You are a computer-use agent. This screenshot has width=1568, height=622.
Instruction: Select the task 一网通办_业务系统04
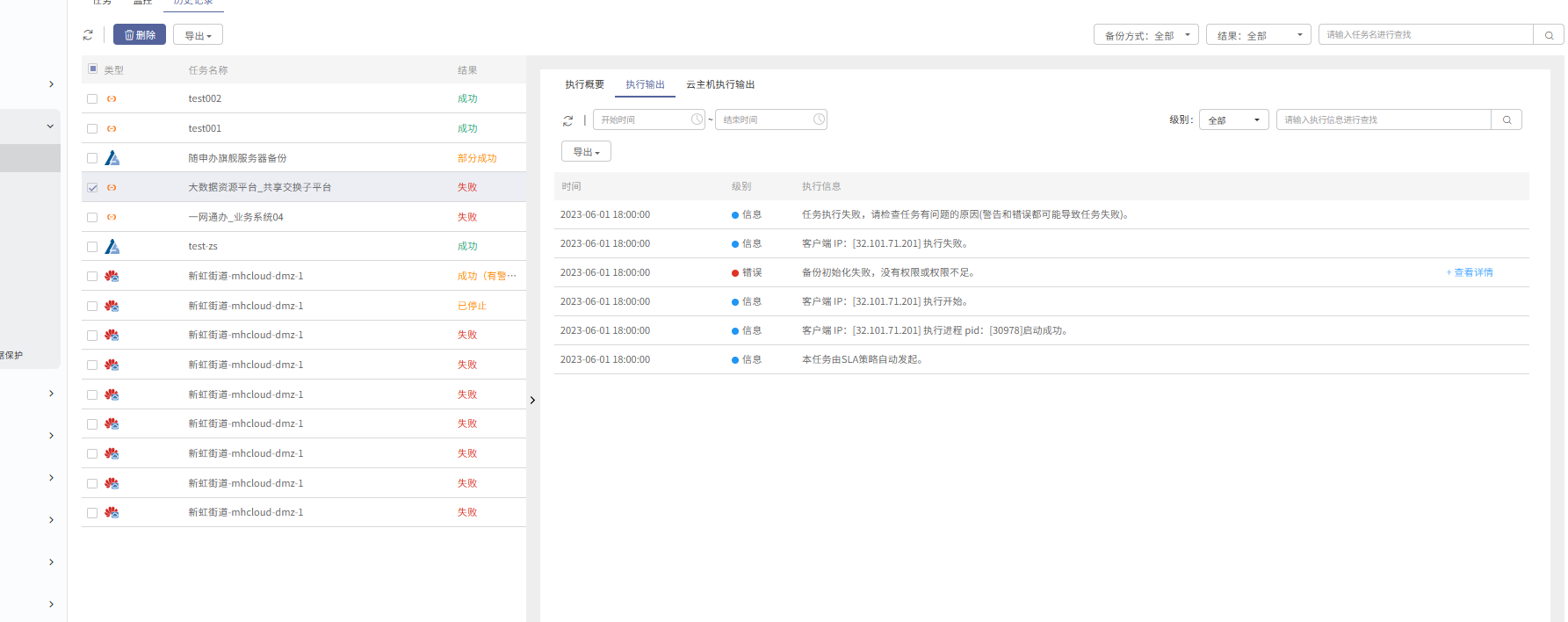click(235, 217)
